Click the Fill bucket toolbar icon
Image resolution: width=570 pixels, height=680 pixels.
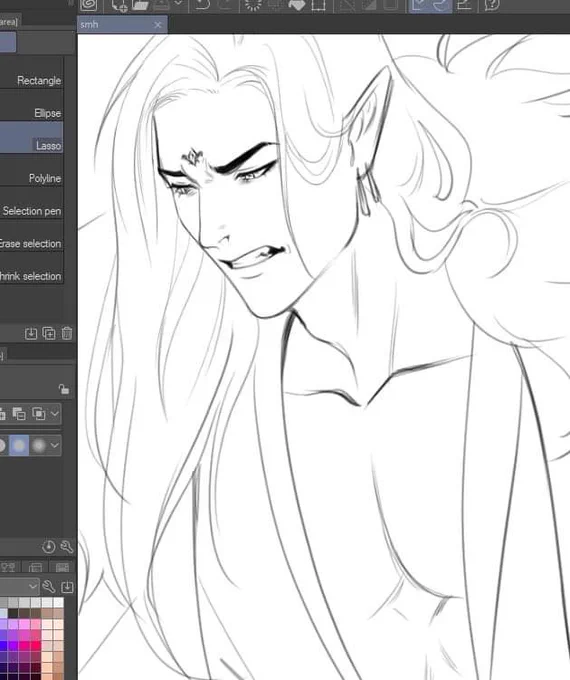tap(297, 5)
